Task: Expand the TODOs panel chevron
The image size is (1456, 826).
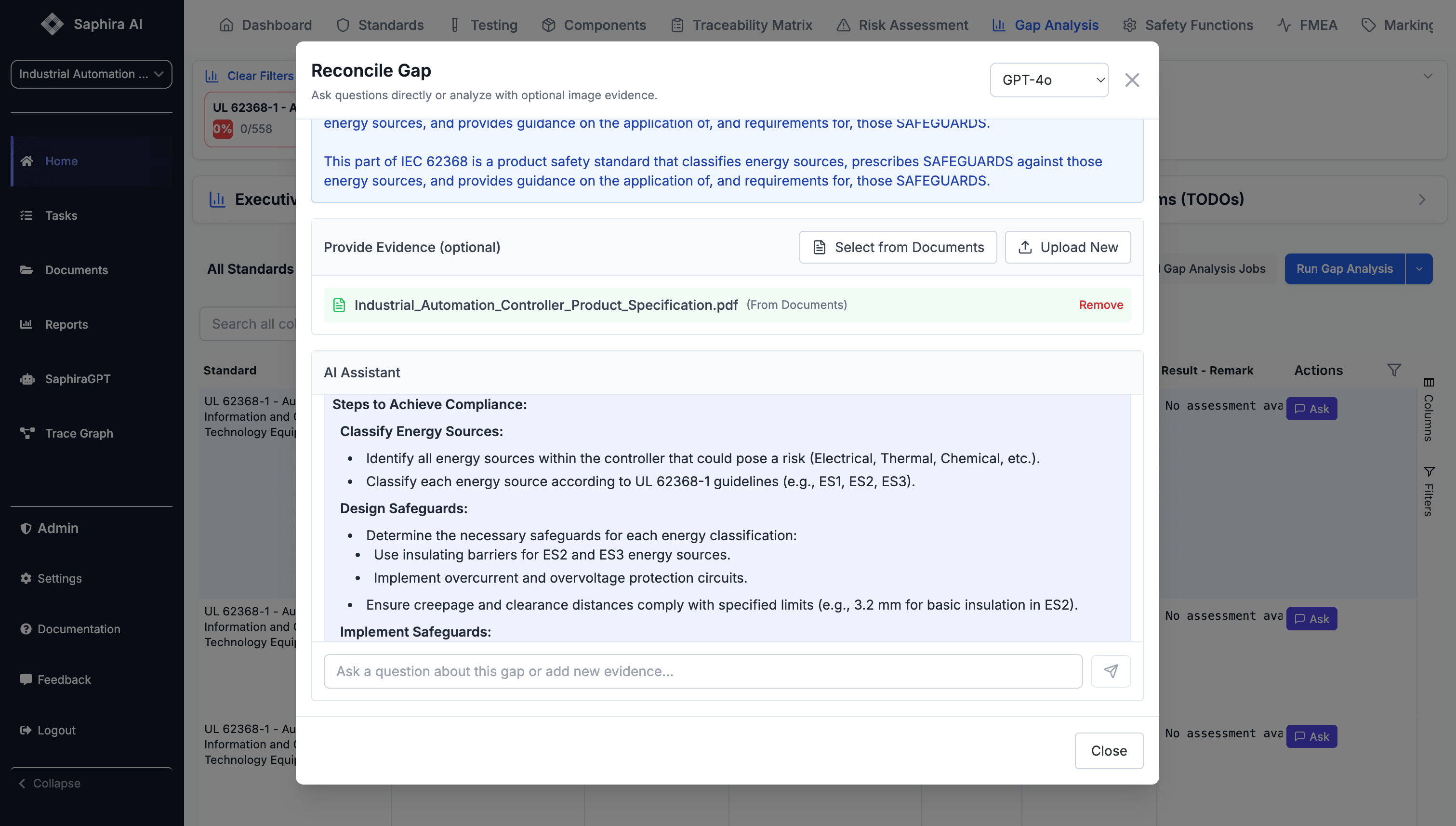Action: click(1421, 200)
